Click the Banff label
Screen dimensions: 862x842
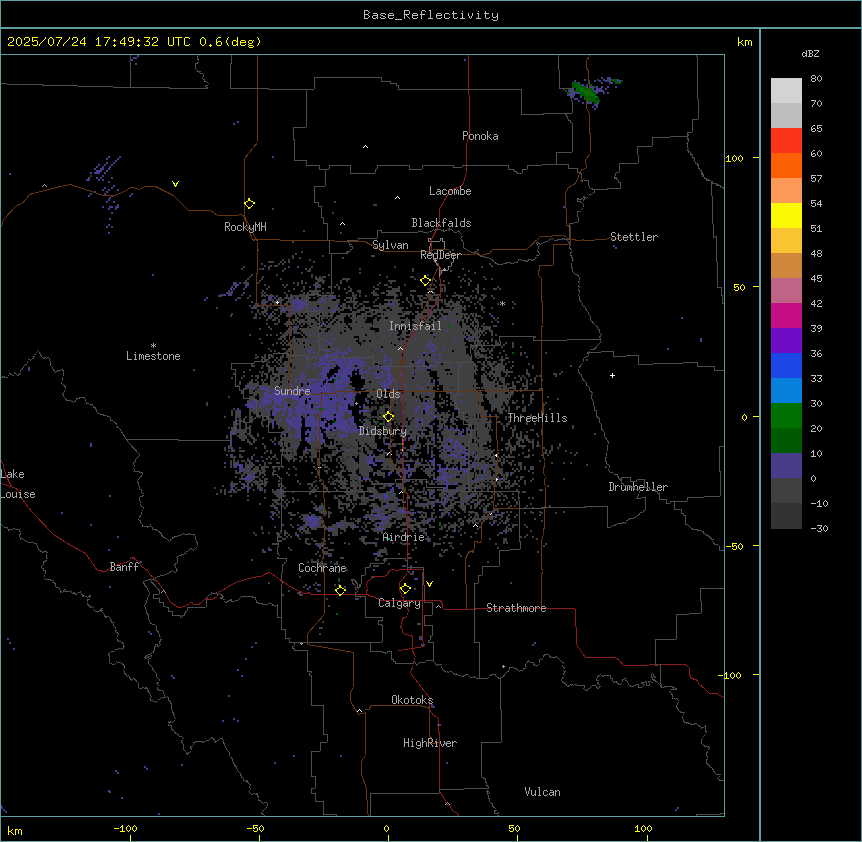[x=124, y=567]
